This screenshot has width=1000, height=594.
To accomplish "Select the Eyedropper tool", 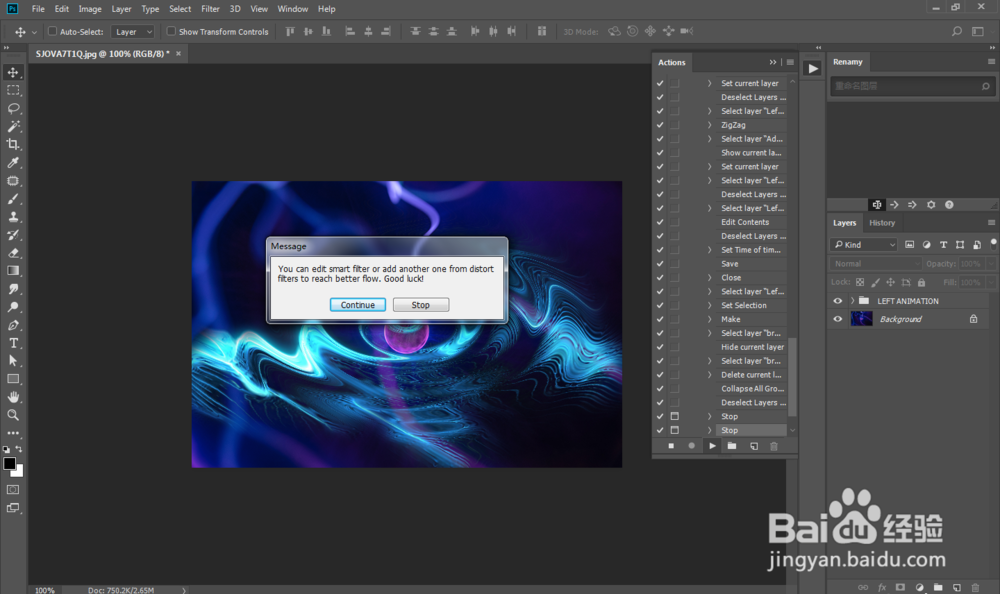I will click(13, 162).
